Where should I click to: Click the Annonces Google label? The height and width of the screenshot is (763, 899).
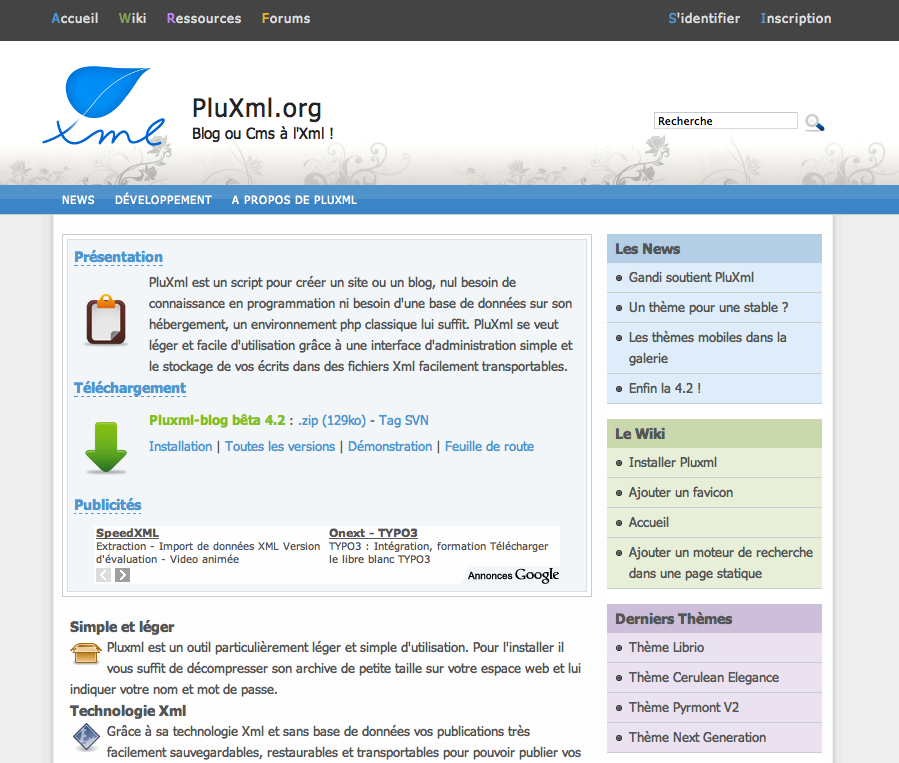pos(513,575)
